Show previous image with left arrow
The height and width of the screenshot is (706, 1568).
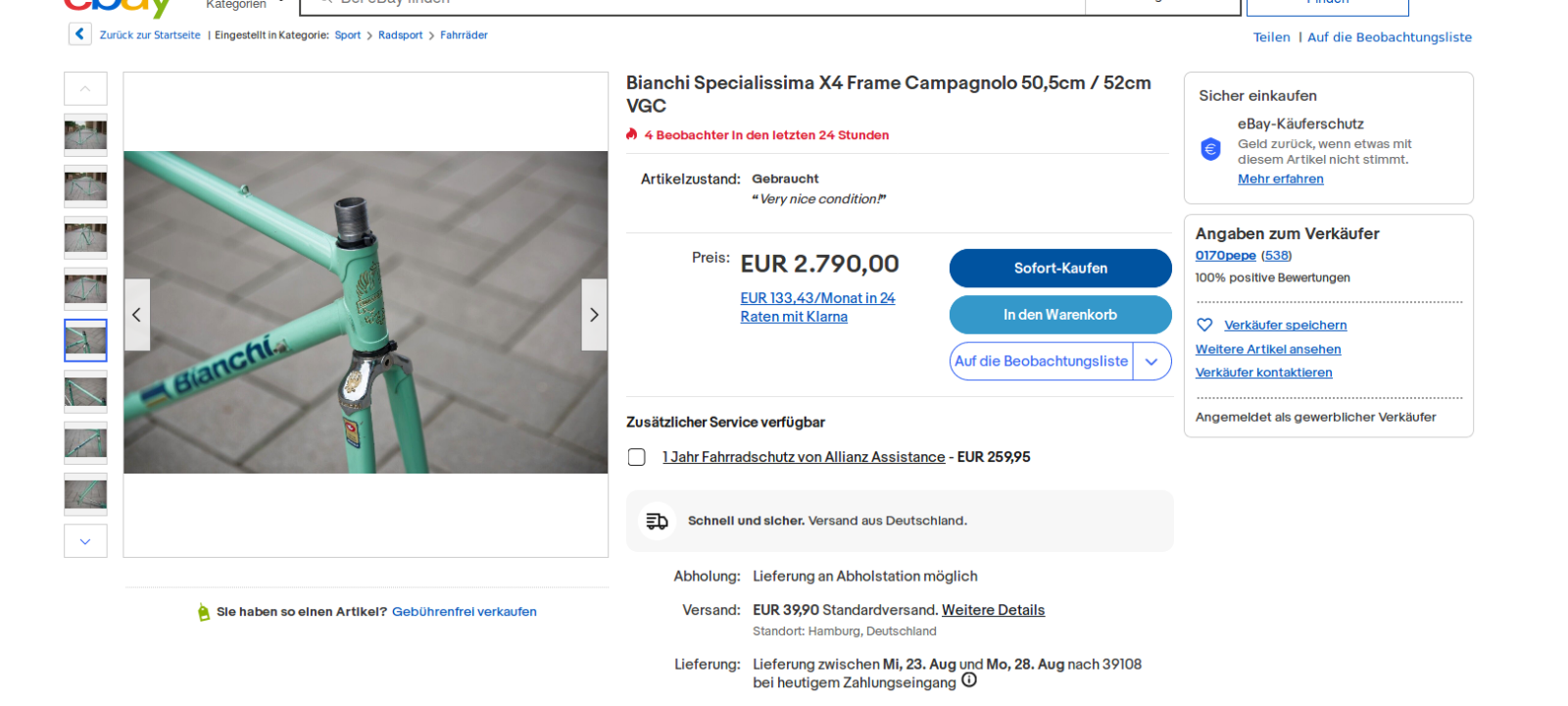137,315
